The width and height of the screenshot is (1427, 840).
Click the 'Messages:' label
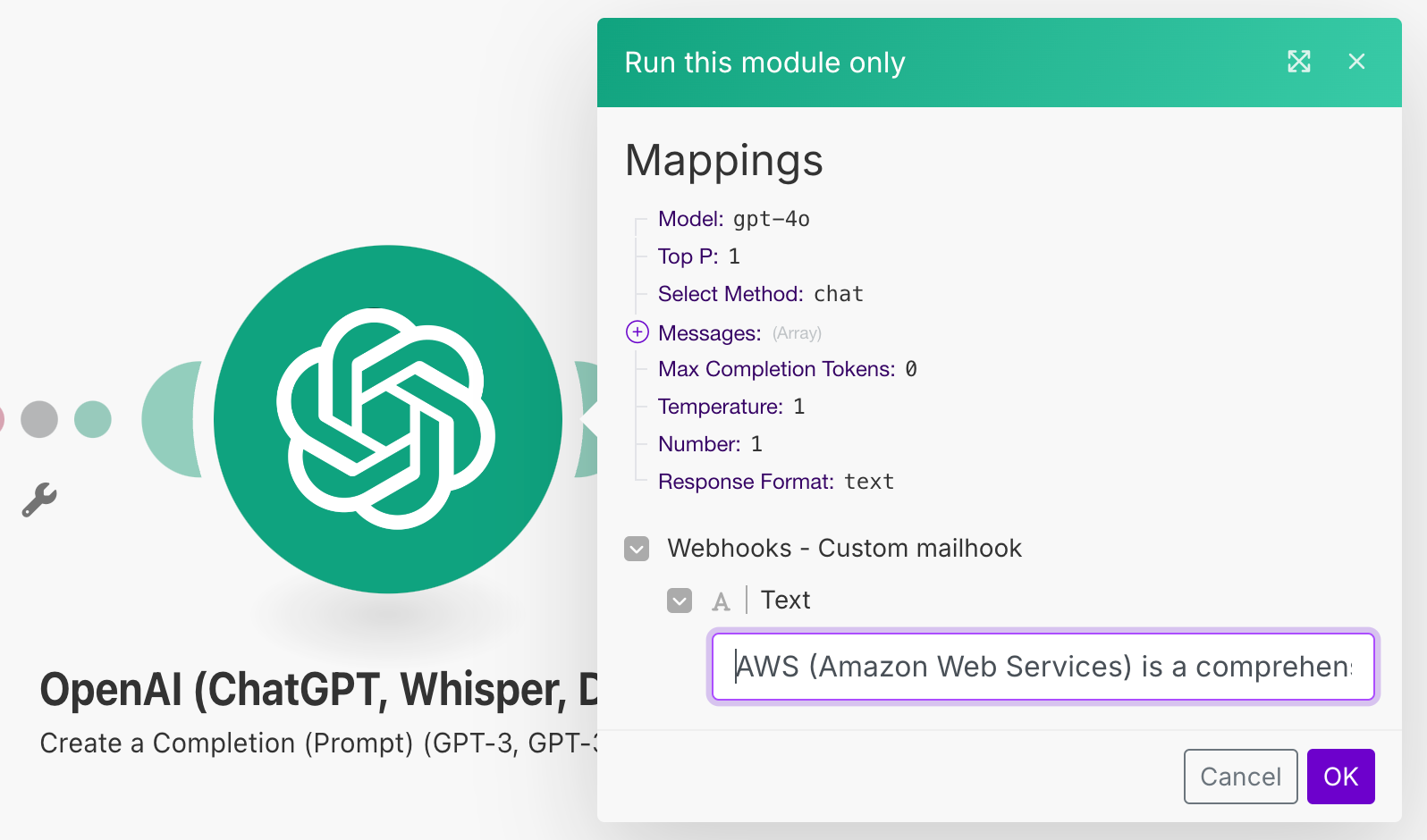click(709, 333)
